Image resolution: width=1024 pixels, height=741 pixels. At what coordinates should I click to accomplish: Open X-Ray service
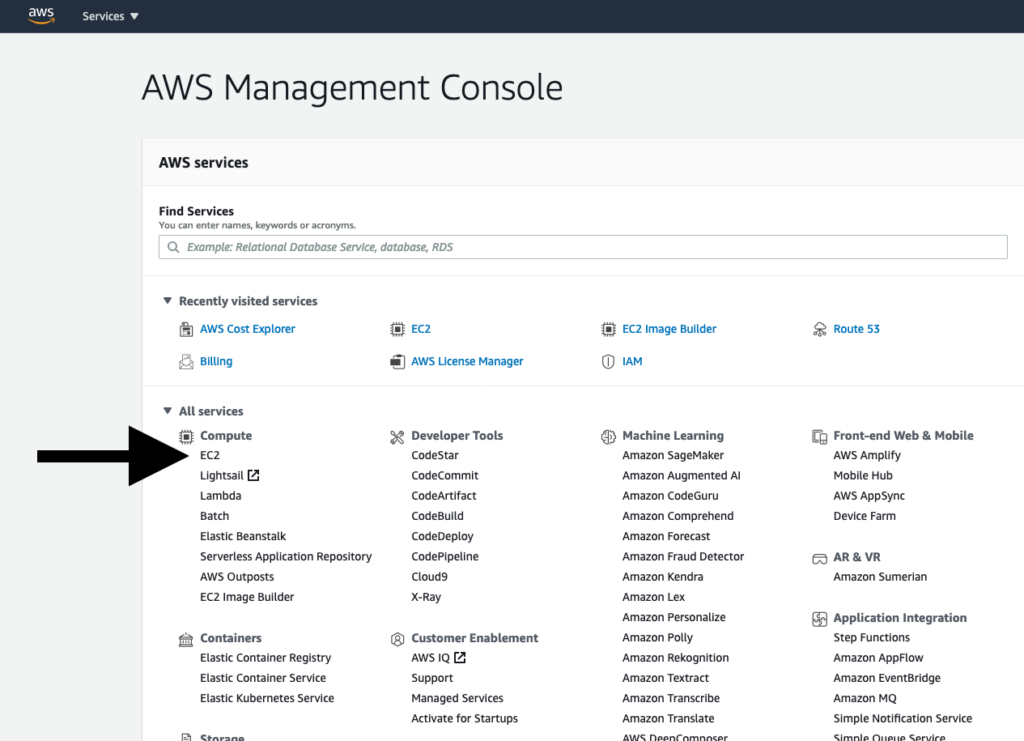[426, 597]
